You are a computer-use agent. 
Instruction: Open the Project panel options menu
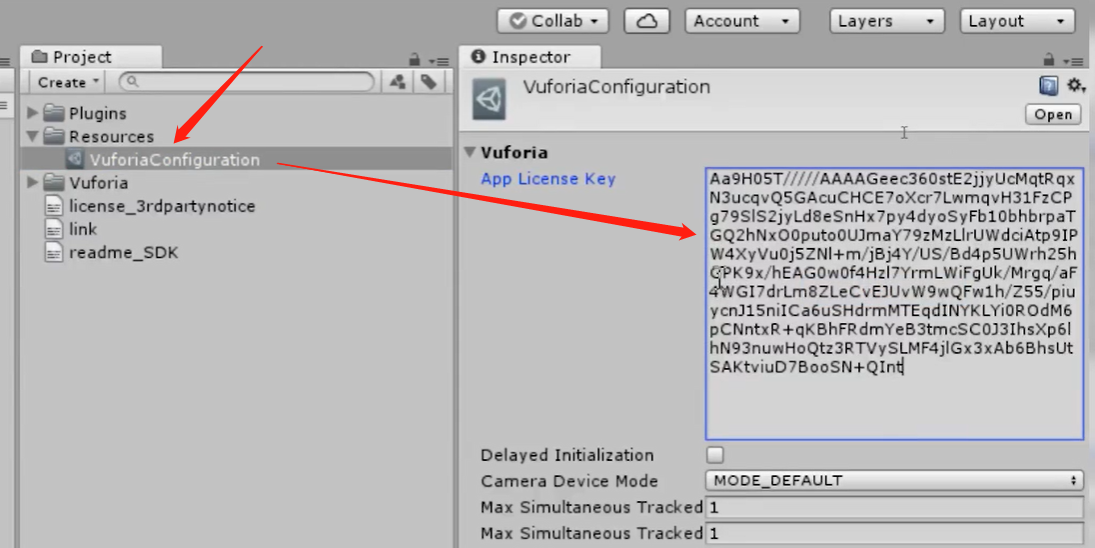439,61
